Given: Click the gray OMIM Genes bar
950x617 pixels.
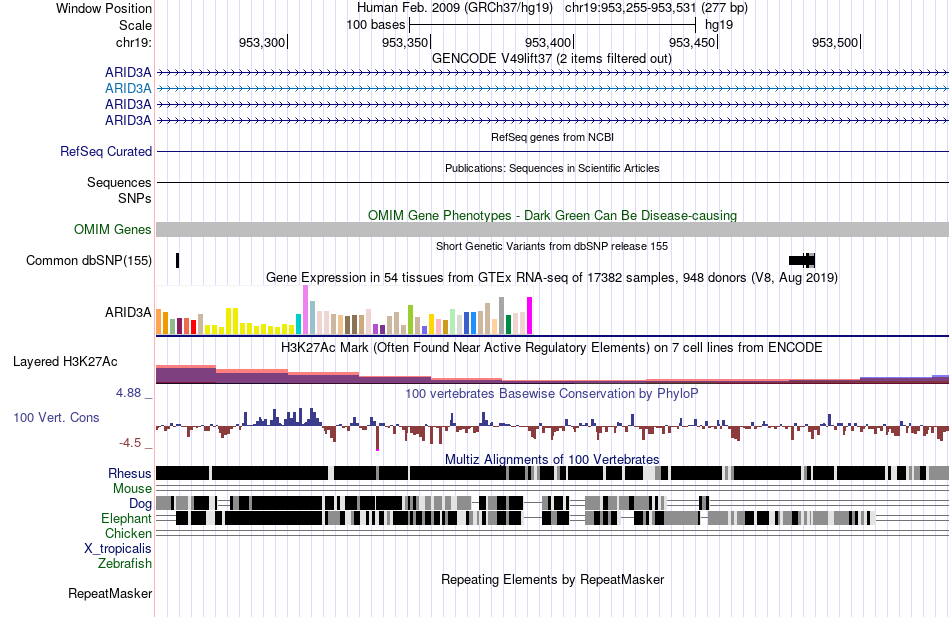Looking at the screenshot, I should click(x=552, y=229).
